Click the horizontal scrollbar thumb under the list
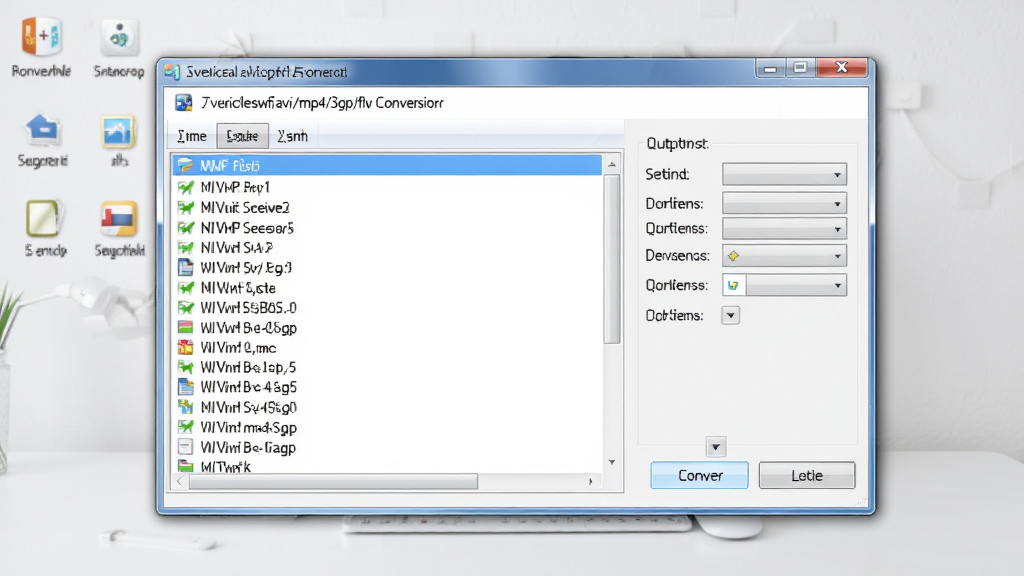Screen dimensions: 1024x576 [x=333, y=481]
